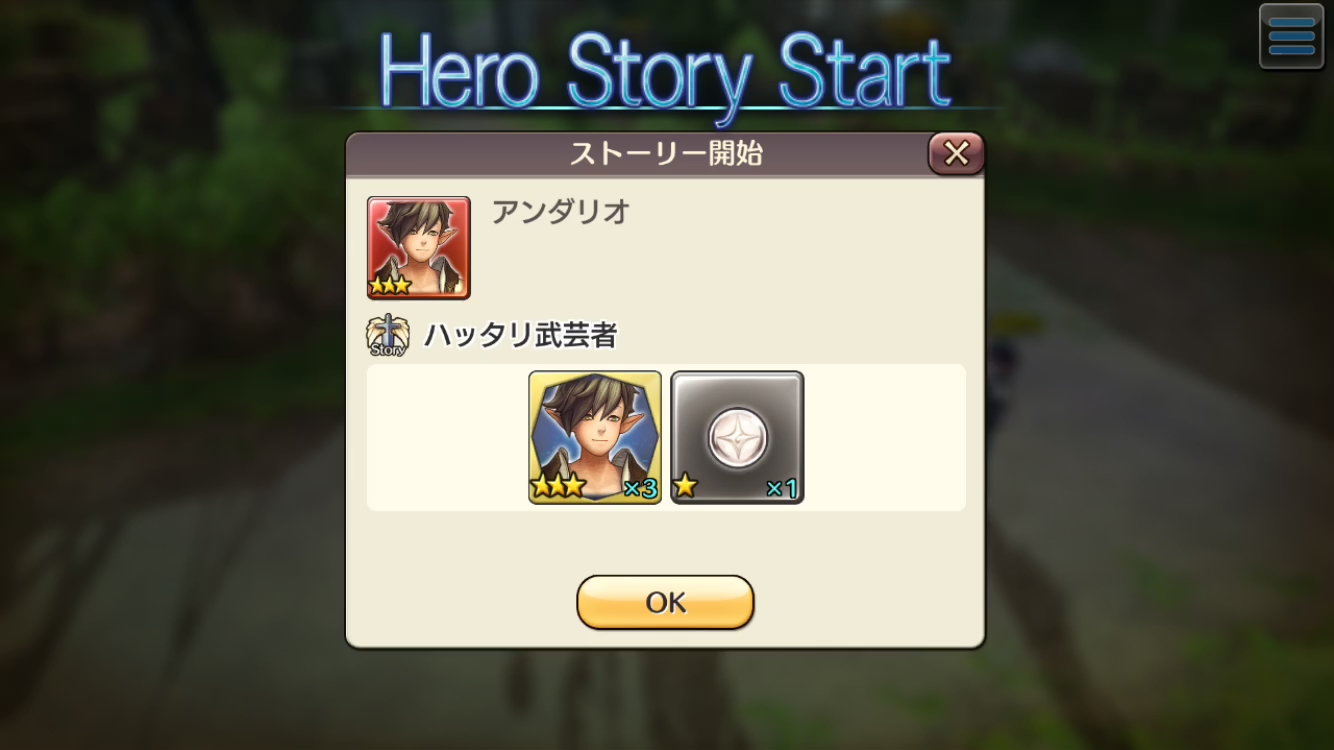Tap the ×3 quantity on hero shard

(x=640, y=489)
